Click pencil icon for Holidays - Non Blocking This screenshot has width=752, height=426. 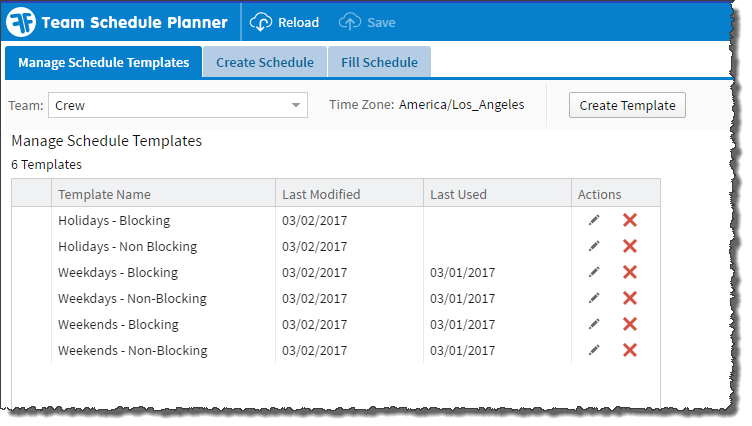(594, 246)
